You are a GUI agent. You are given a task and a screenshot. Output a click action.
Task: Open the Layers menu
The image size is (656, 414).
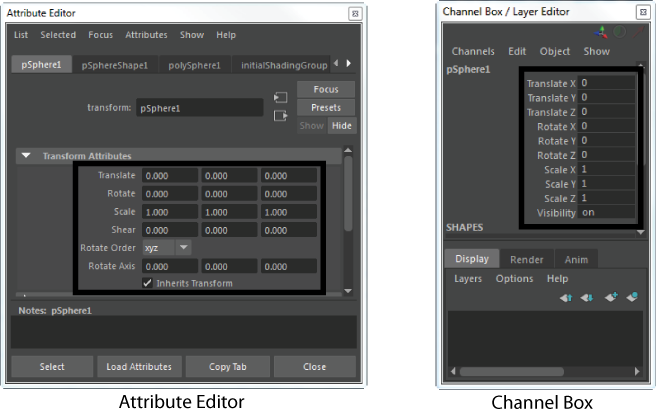(x=468, y=279)
